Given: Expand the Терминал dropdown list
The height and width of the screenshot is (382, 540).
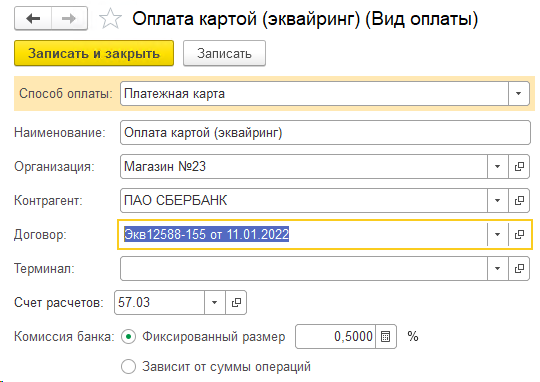Looking at the screenshot, I should point(498,268).
